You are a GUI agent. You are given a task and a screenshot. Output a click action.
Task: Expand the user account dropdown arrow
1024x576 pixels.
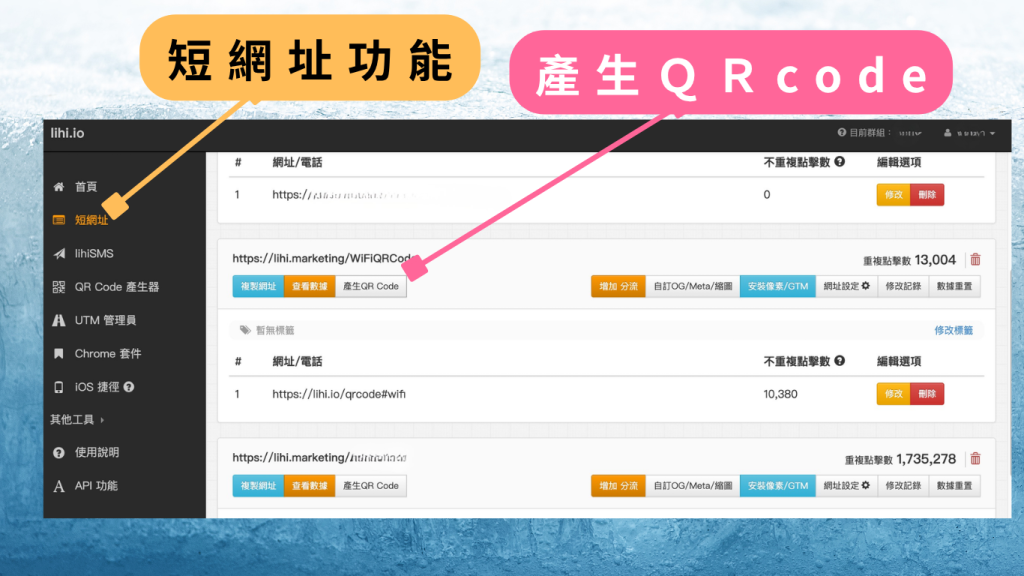[x=992, y=133]
